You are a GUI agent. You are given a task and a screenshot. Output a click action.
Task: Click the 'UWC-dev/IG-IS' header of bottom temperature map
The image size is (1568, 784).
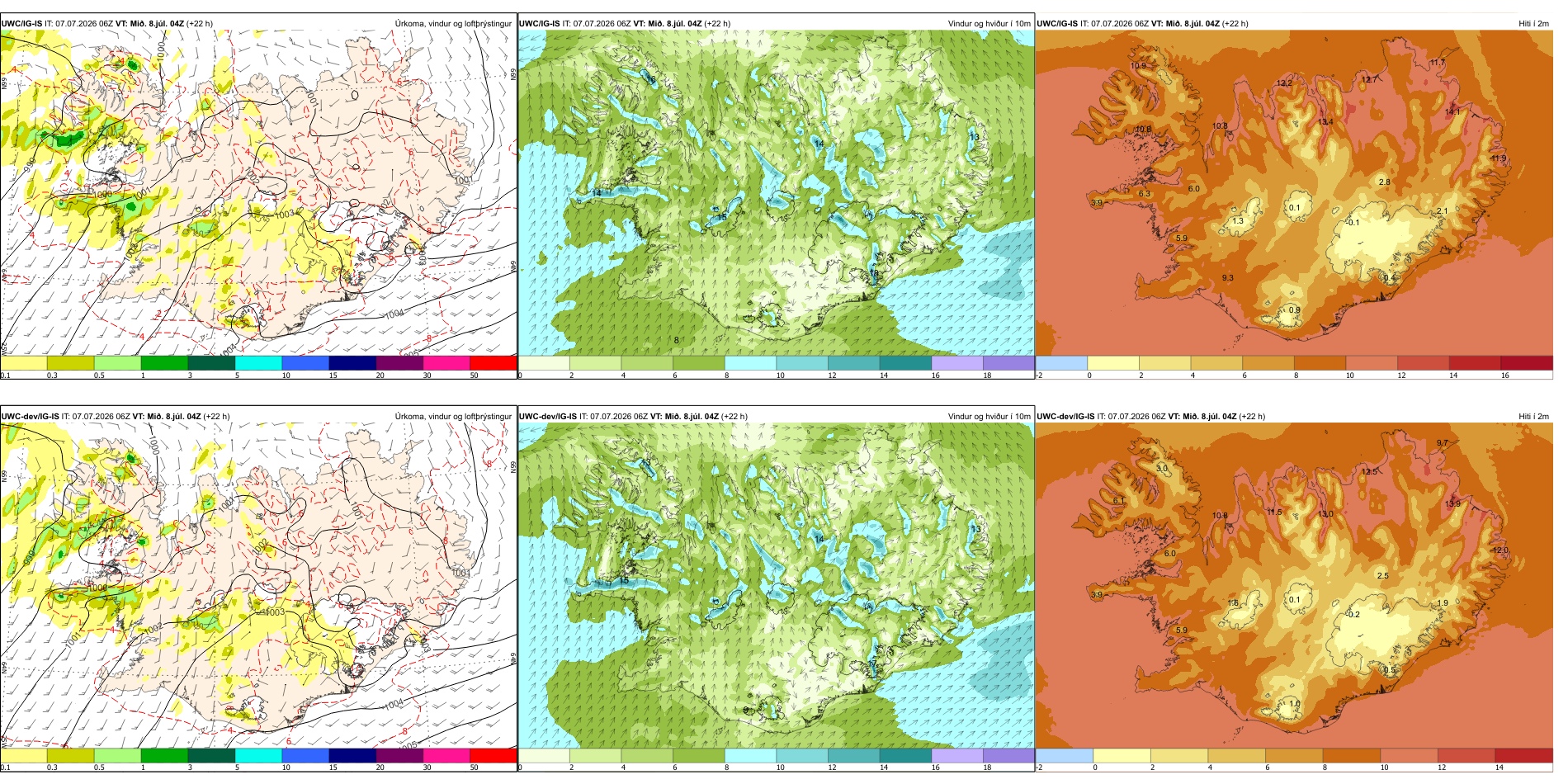(x=1065, y=417)
